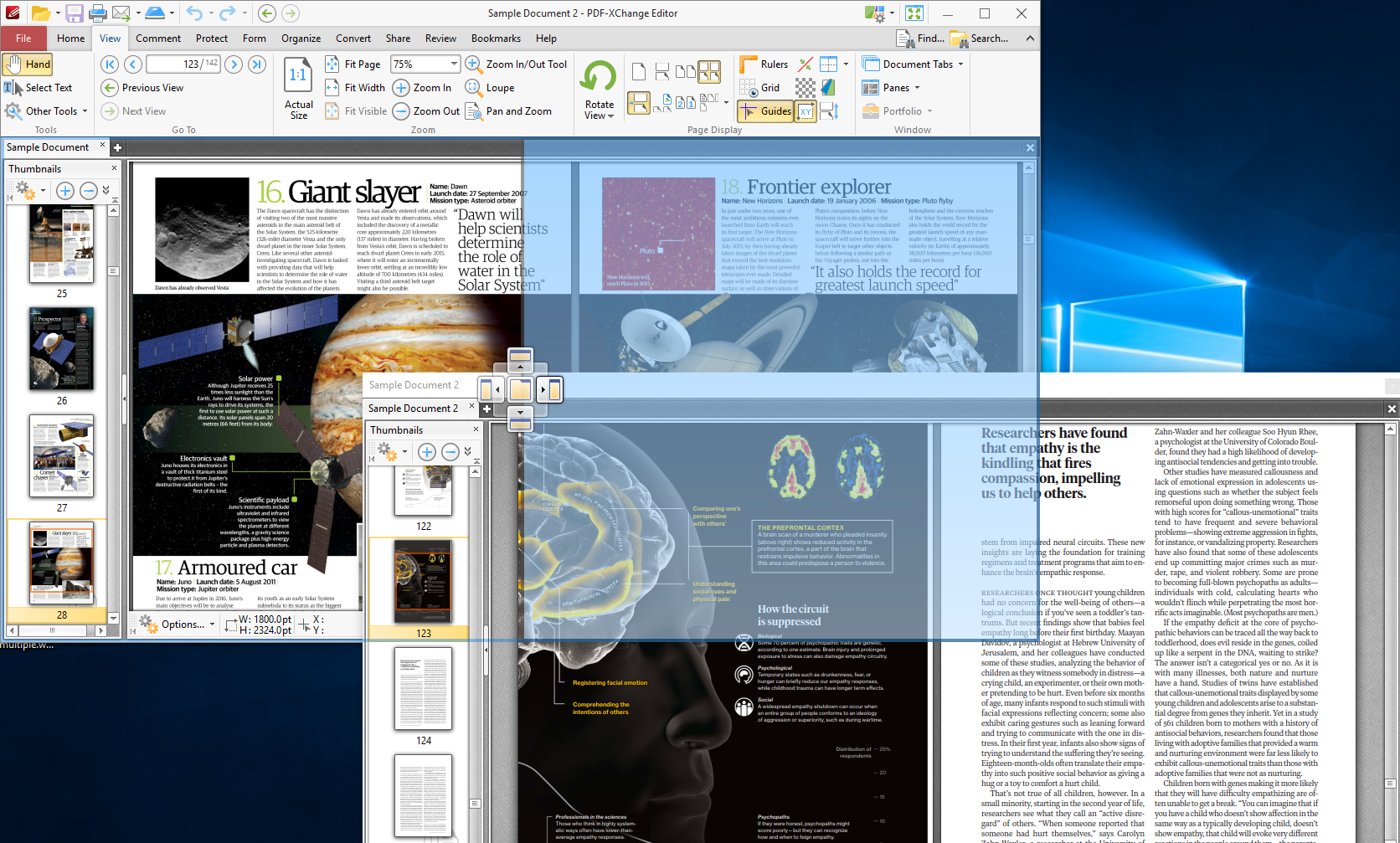The height and width of the screenshot is (843, 1400).
Task: Dock to top using the upper docking guide
Action: click(x=520, y=360)
